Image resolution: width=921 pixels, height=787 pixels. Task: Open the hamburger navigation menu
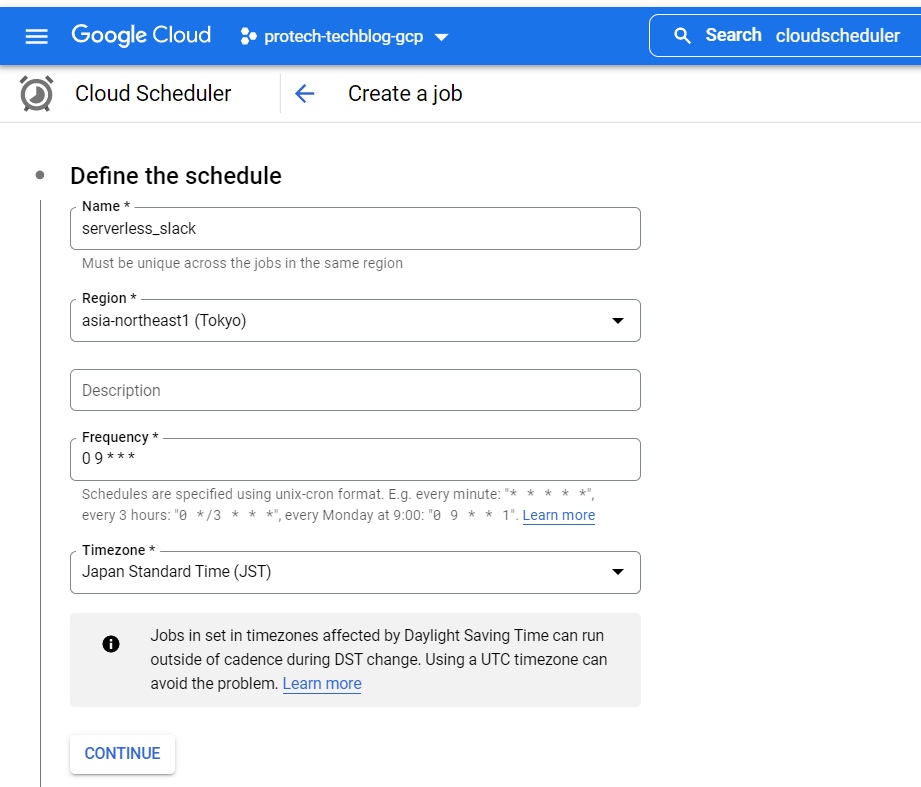(x=37, y=36)
